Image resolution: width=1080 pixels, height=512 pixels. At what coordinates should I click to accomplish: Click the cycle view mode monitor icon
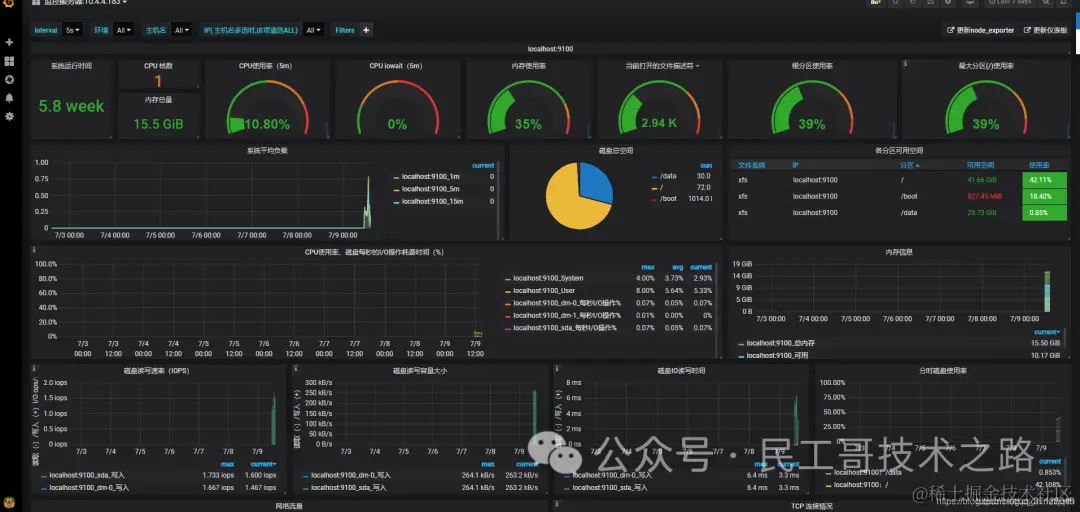pyautogui.click(x=970, y=3)
